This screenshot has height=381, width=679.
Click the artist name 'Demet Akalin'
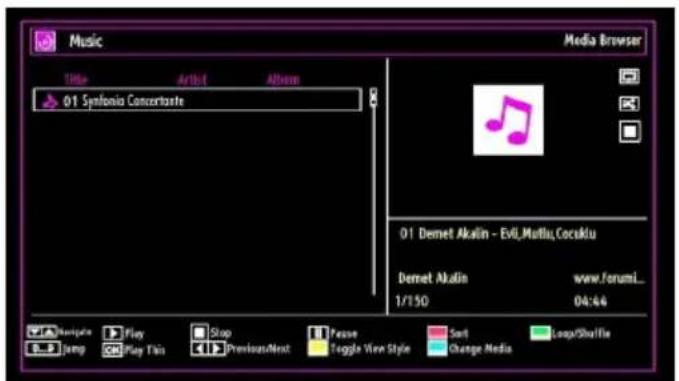coord(433,278)
